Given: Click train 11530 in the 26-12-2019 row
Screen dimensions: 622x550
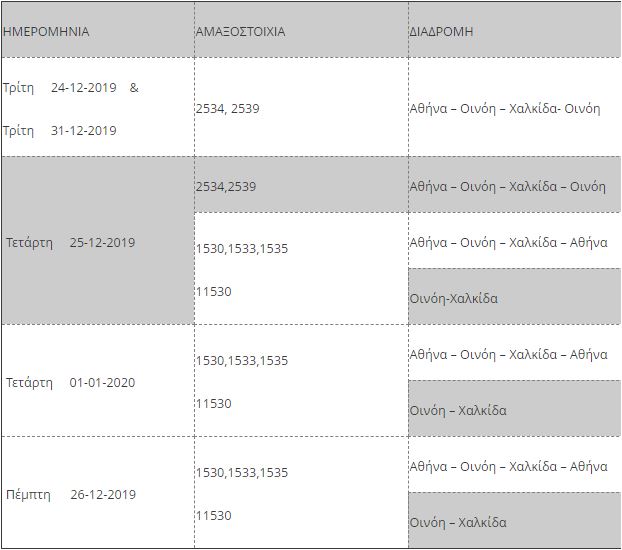Looking at the screenshot, I should (x=213, y=515).
